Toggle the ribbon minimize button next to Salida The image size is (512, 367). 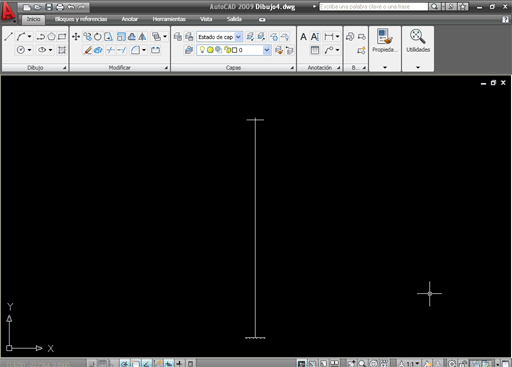(262, 20)
